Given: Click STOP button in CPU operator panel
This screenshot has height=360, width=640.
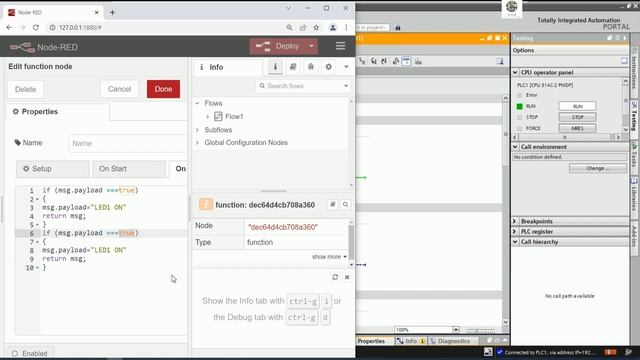Looking at the screenshot, I should (x=577, y=117).
